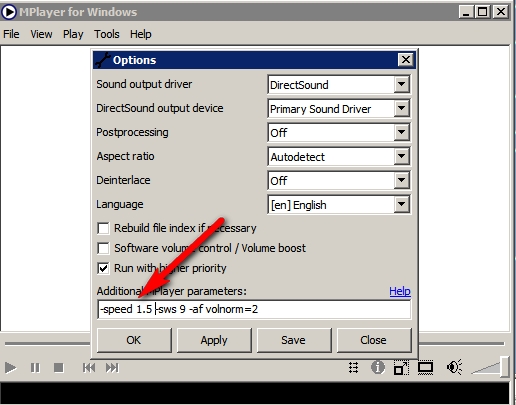Expand the Language dropdown

click(402, 205)
